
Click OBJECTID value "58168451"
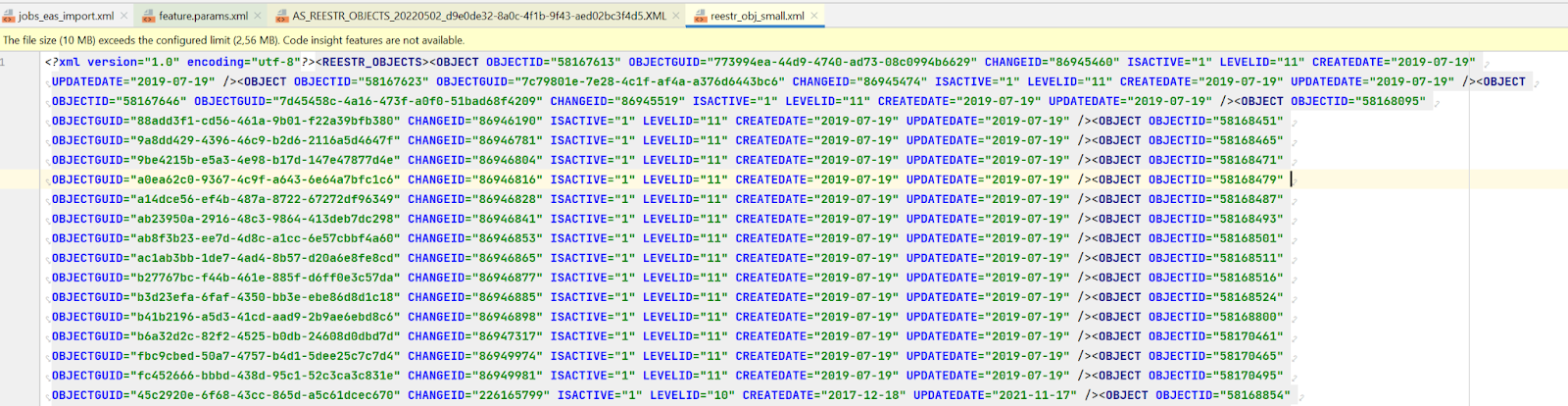(1249, 121)
